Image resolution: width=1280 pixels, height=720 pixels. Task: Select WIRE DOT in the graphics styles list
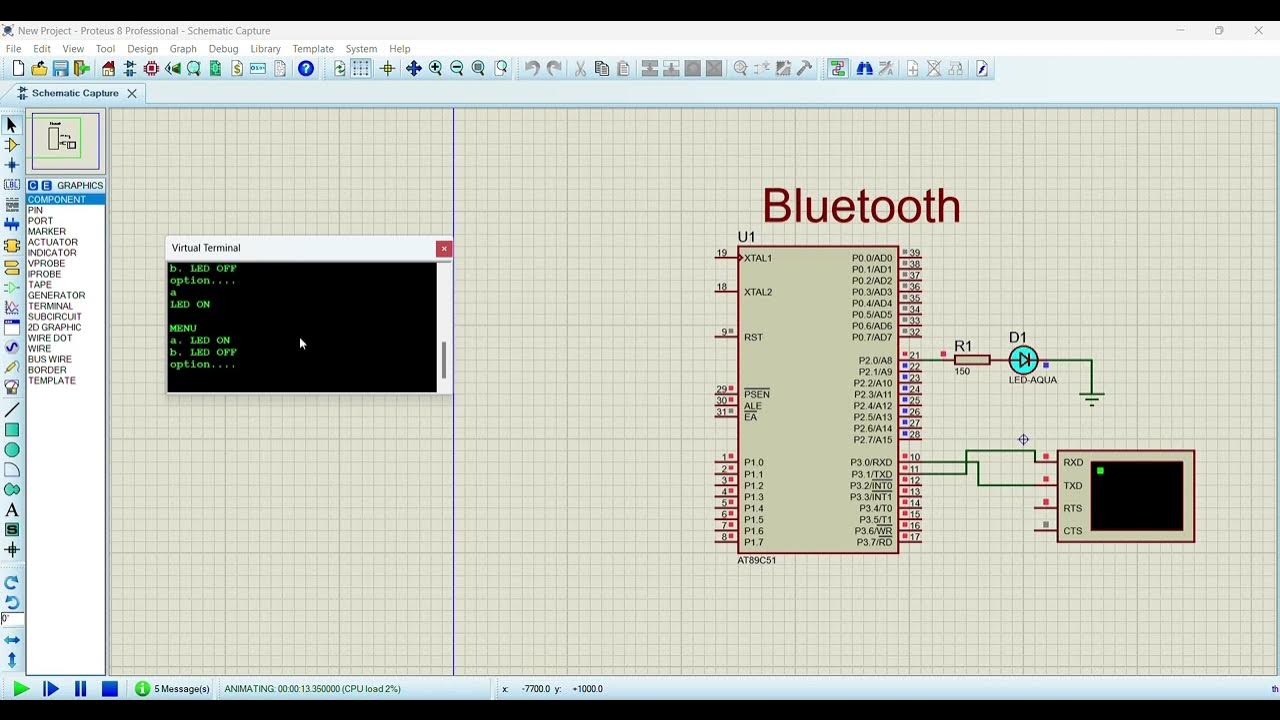pyautogui.click(x=65, y=338)
